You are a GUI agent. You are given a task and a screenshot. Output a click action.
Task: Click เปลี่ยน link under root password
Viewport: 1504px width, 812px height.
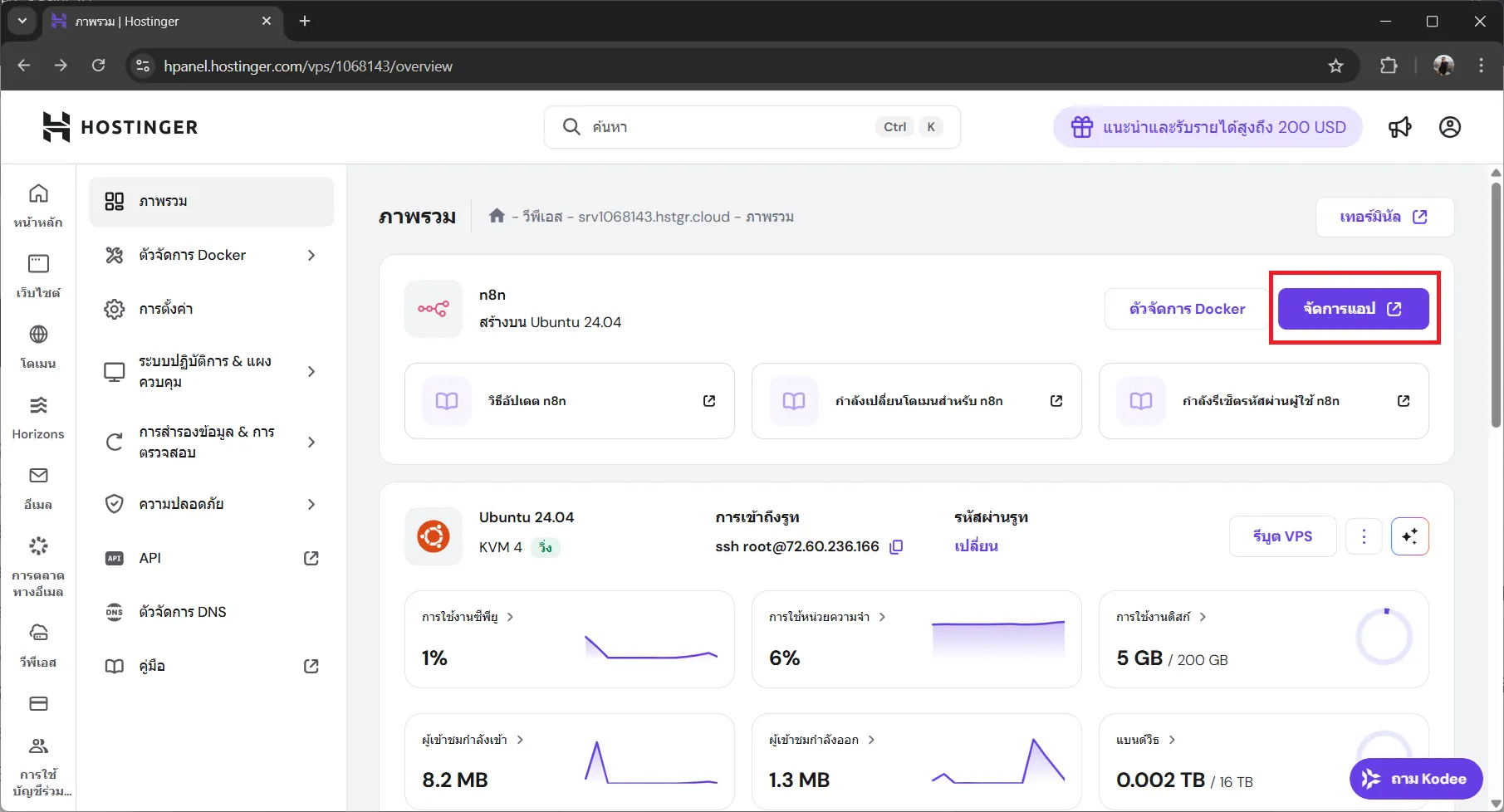click(976, 546)
